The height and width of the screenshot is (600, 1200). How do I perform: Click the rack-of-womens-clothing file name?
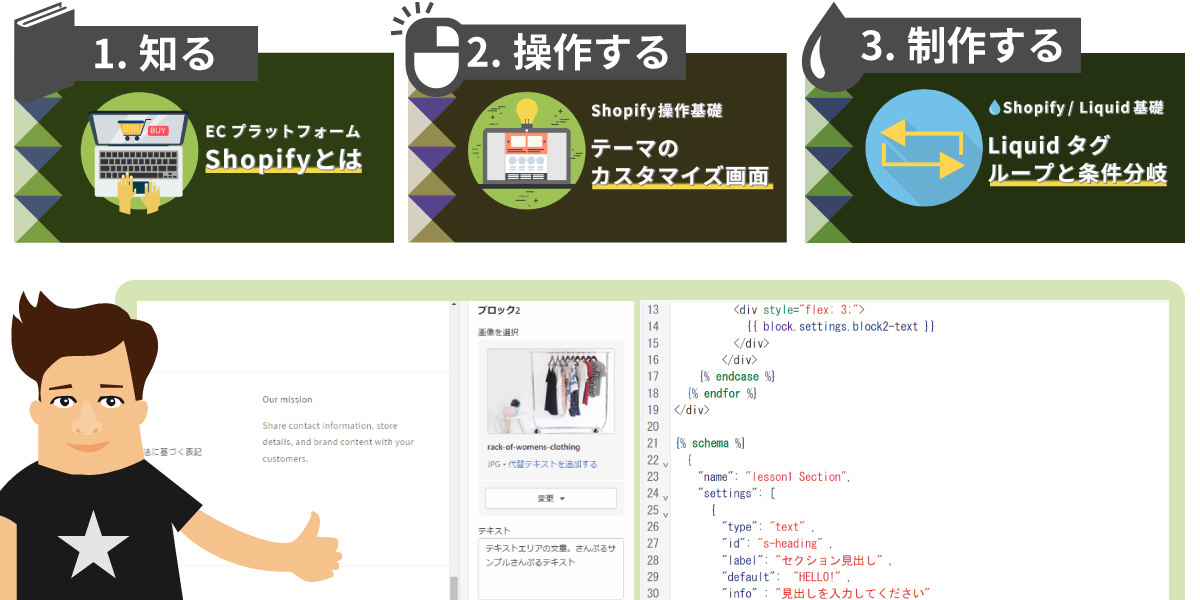click(x=533, y=447)
